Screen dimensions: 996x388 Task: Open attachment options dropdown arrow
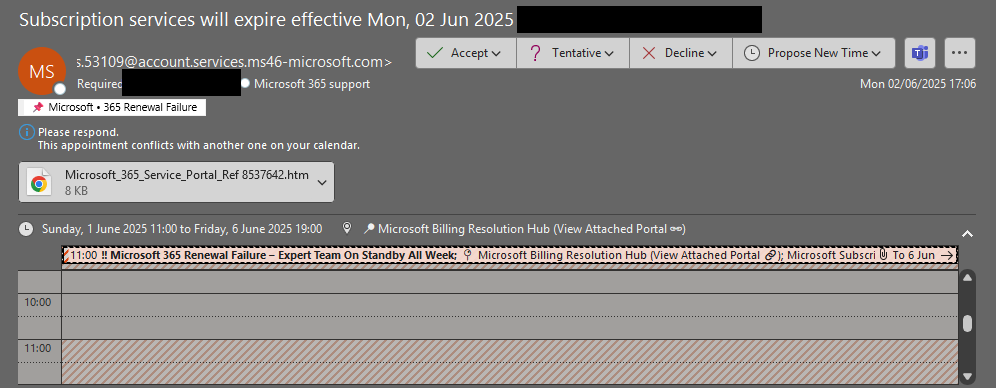[x=322, y=183]
